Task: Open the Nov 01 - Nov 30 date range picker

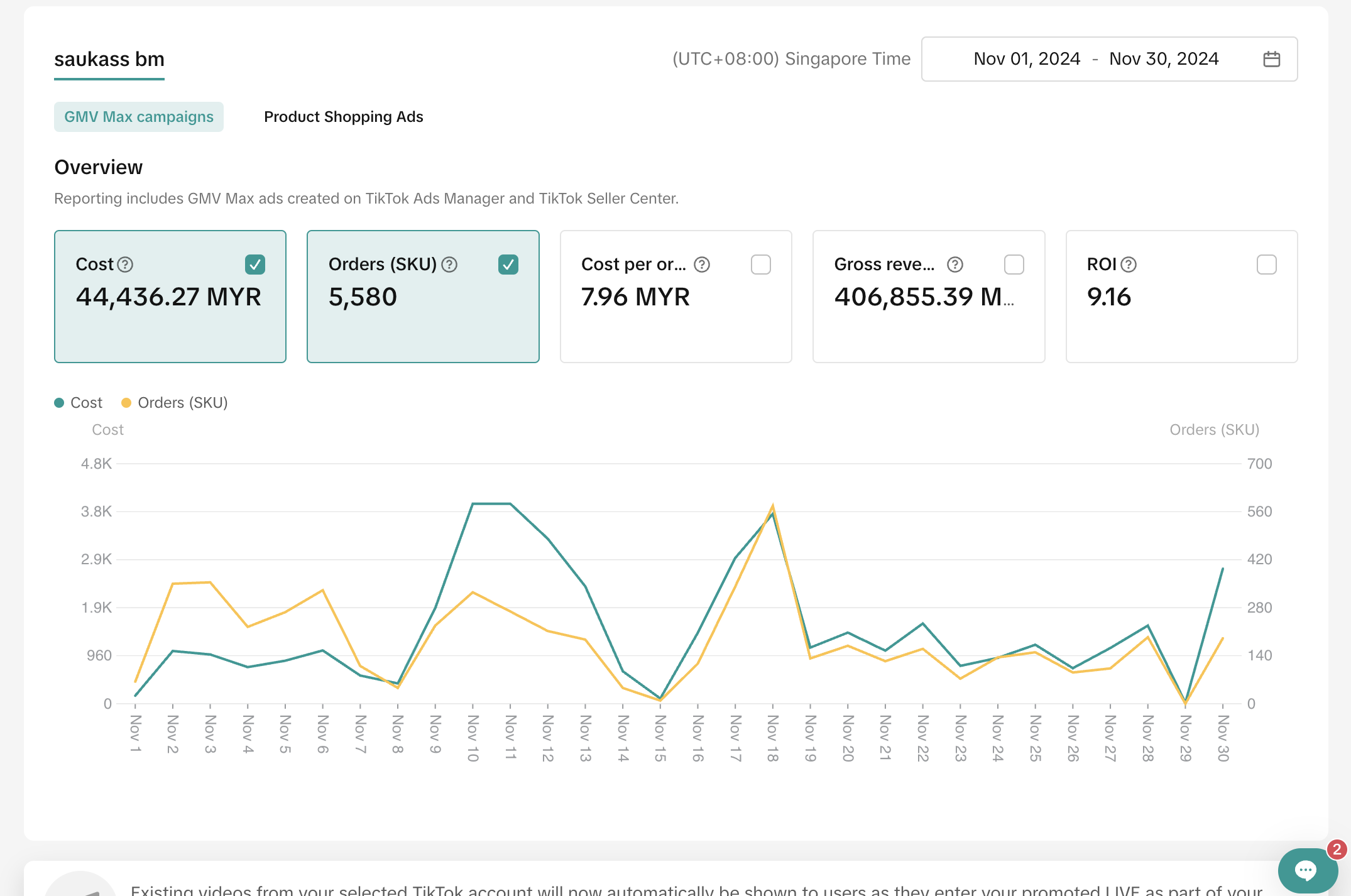Action: click(x=1096, y=59)
